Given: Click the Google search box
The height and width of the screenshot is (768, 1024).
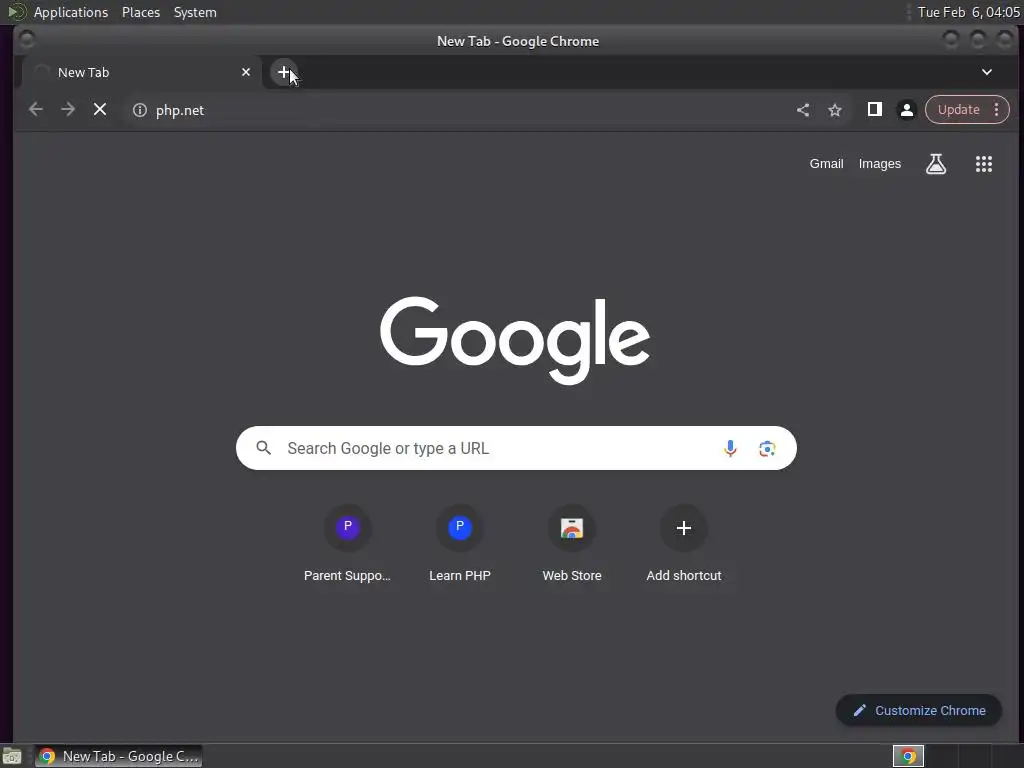Looking at the screenshot, I should coord(516,448).
